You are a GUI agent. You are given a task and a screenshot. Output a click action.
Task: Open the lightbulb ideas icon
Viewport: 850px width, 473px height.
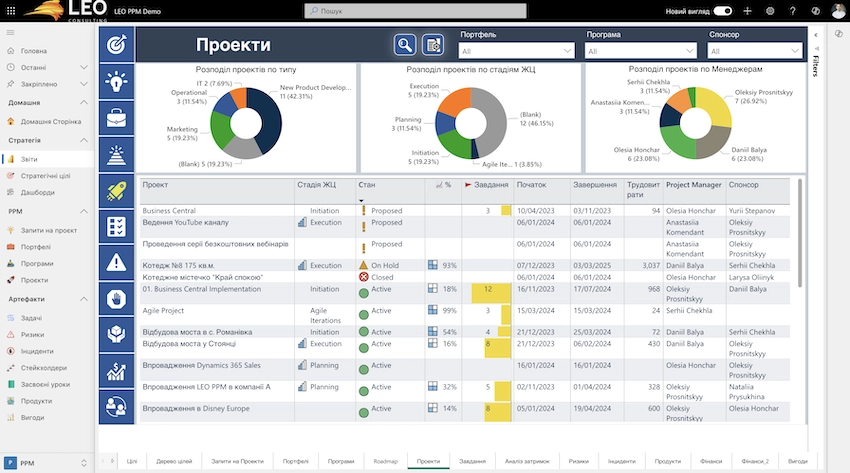pyautogui.click(x=117, y=81)
